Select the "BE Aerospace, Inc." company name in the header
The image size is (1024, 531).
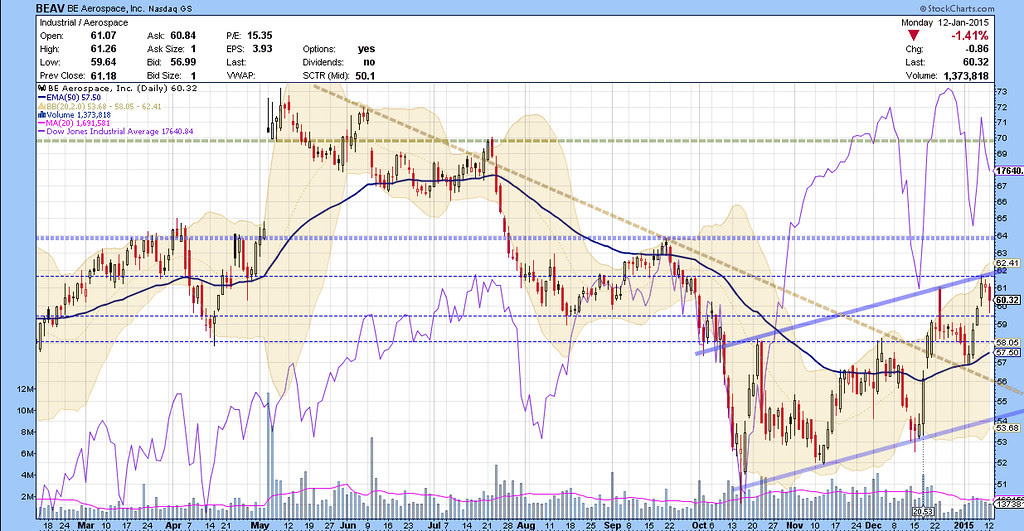tap(108, 9)
